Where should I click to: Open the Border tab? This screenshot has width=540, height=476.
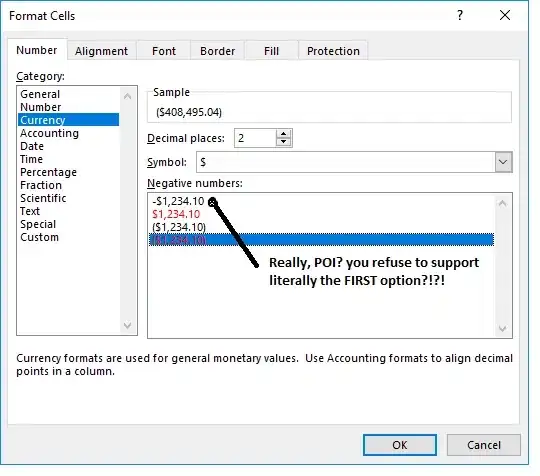(x=218, y=51)
